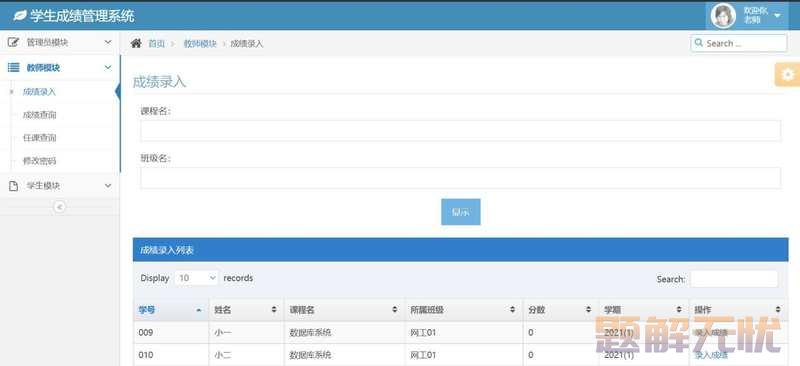Go to 首页 breadcrumb link
800x366 pixels.
[x=157, y=44]
